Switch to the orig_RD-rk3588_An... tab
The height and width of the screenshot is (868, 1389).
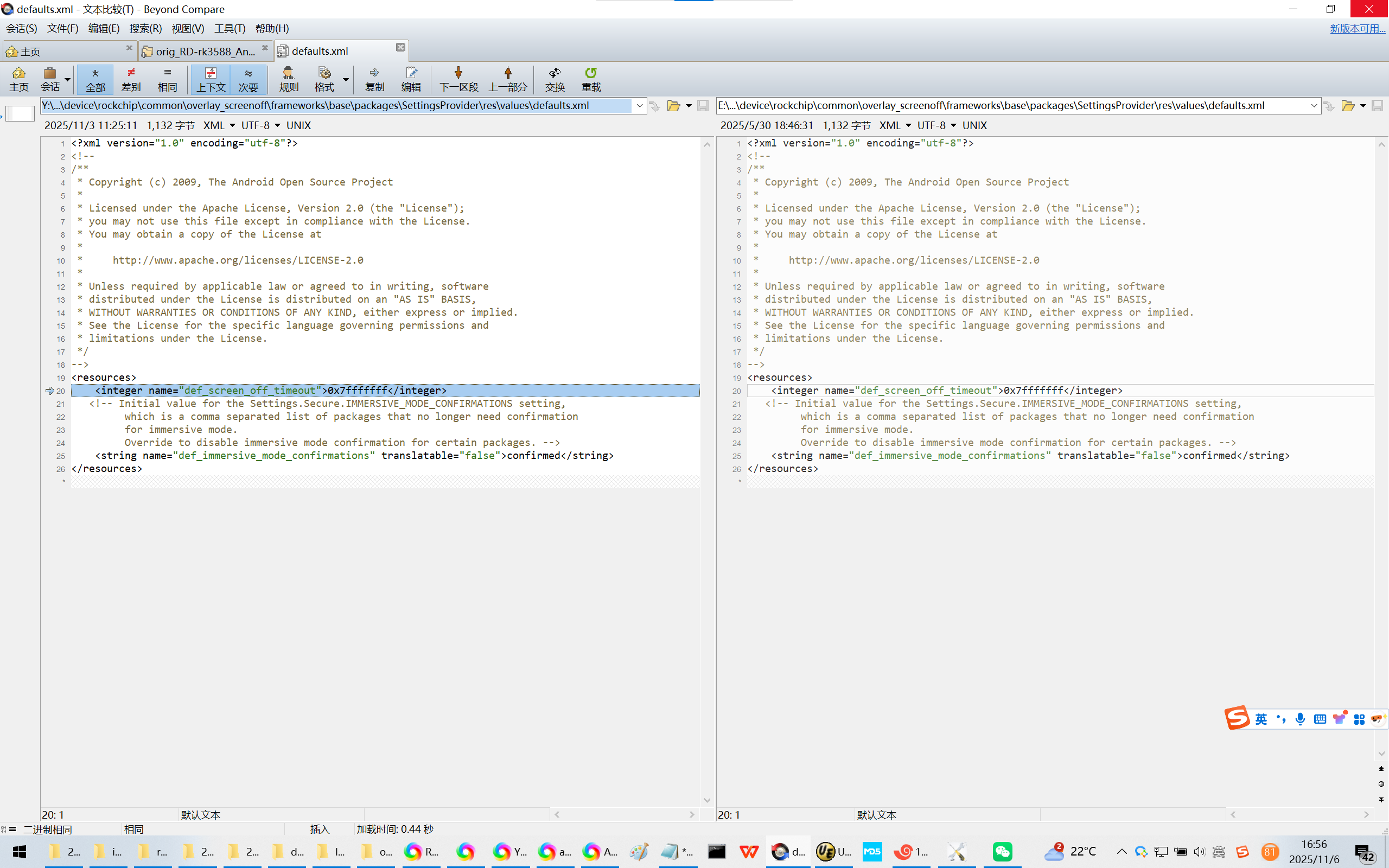click(x=205, y=51)
